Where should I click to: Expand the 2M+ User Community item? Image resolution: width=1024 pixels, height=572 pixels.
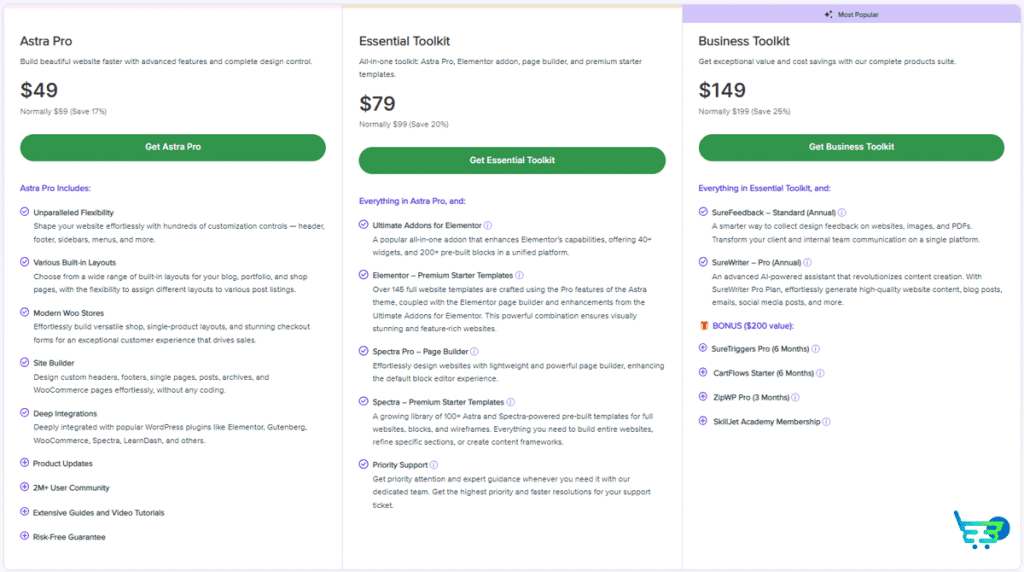point(24,487)
